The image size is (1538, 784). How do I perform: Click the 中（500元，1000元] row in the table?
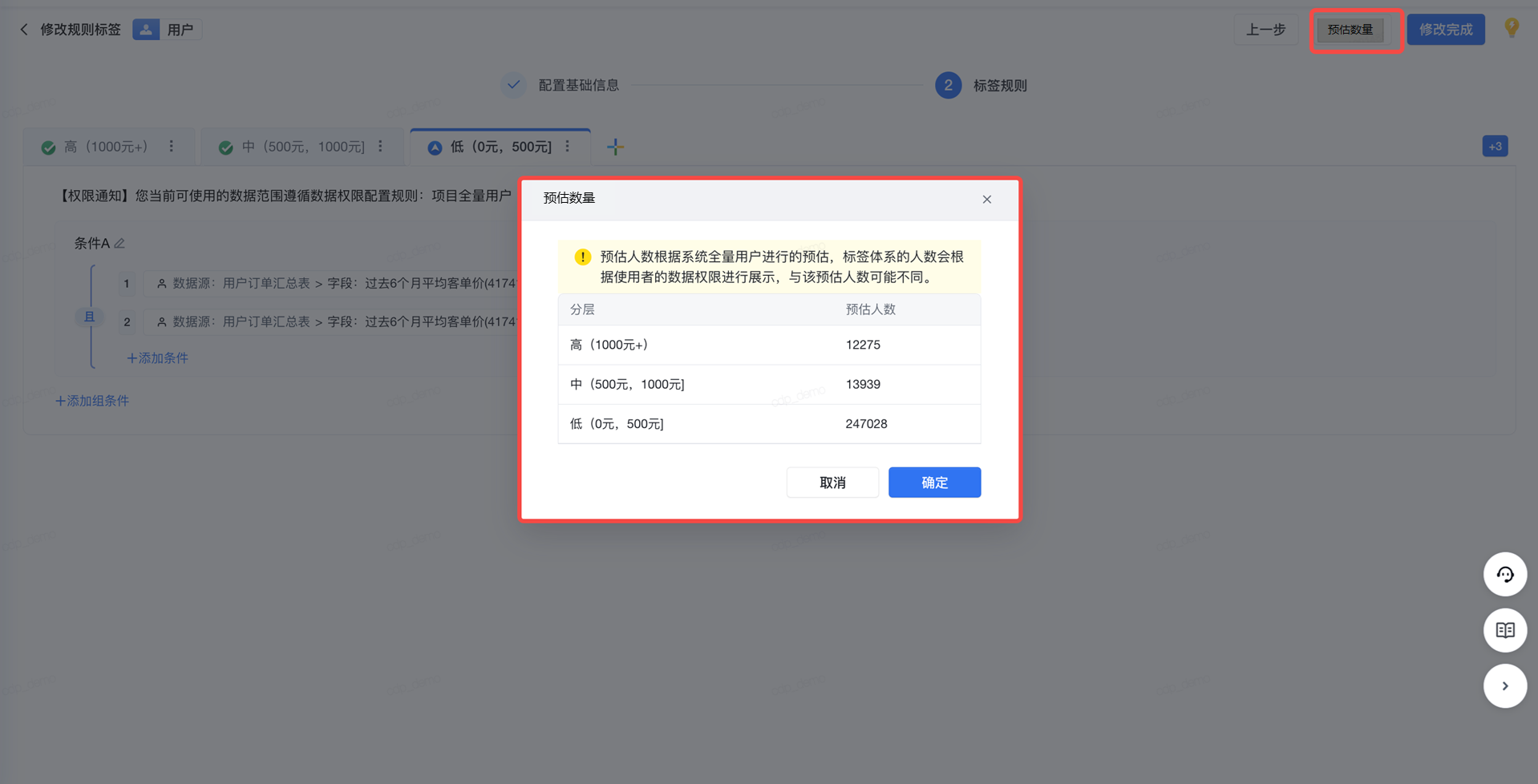[769, 384]
